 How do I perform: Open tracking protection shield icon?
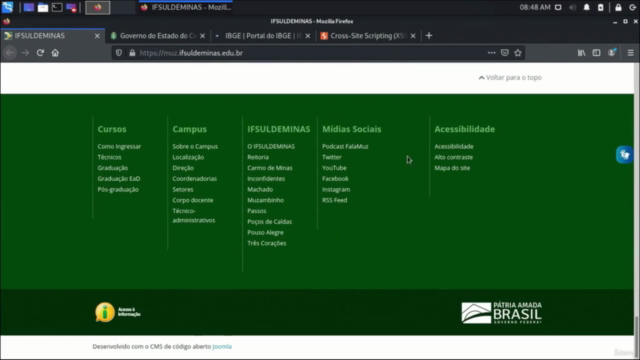119,53
